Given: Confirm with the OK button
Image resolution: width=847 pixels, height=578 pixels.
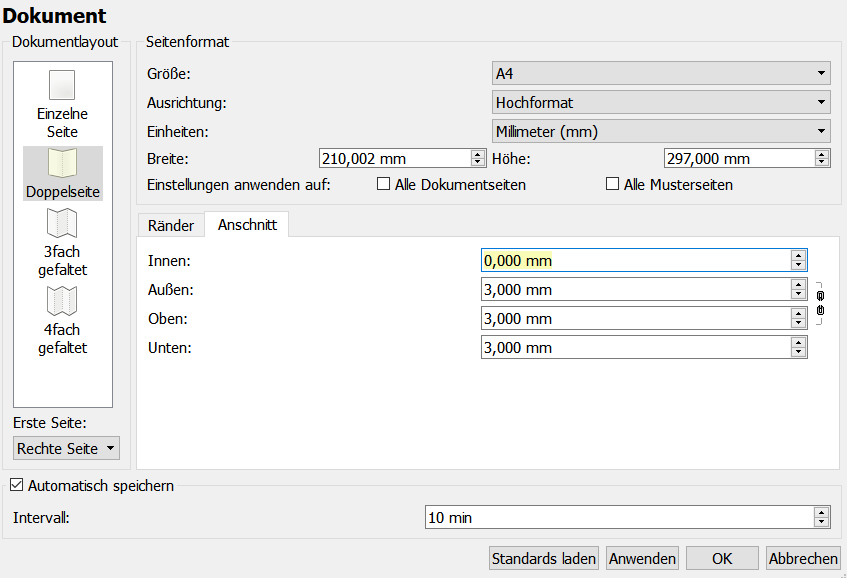Looking at the screenshot, I should pyautogui.click(x=722, y=559).
